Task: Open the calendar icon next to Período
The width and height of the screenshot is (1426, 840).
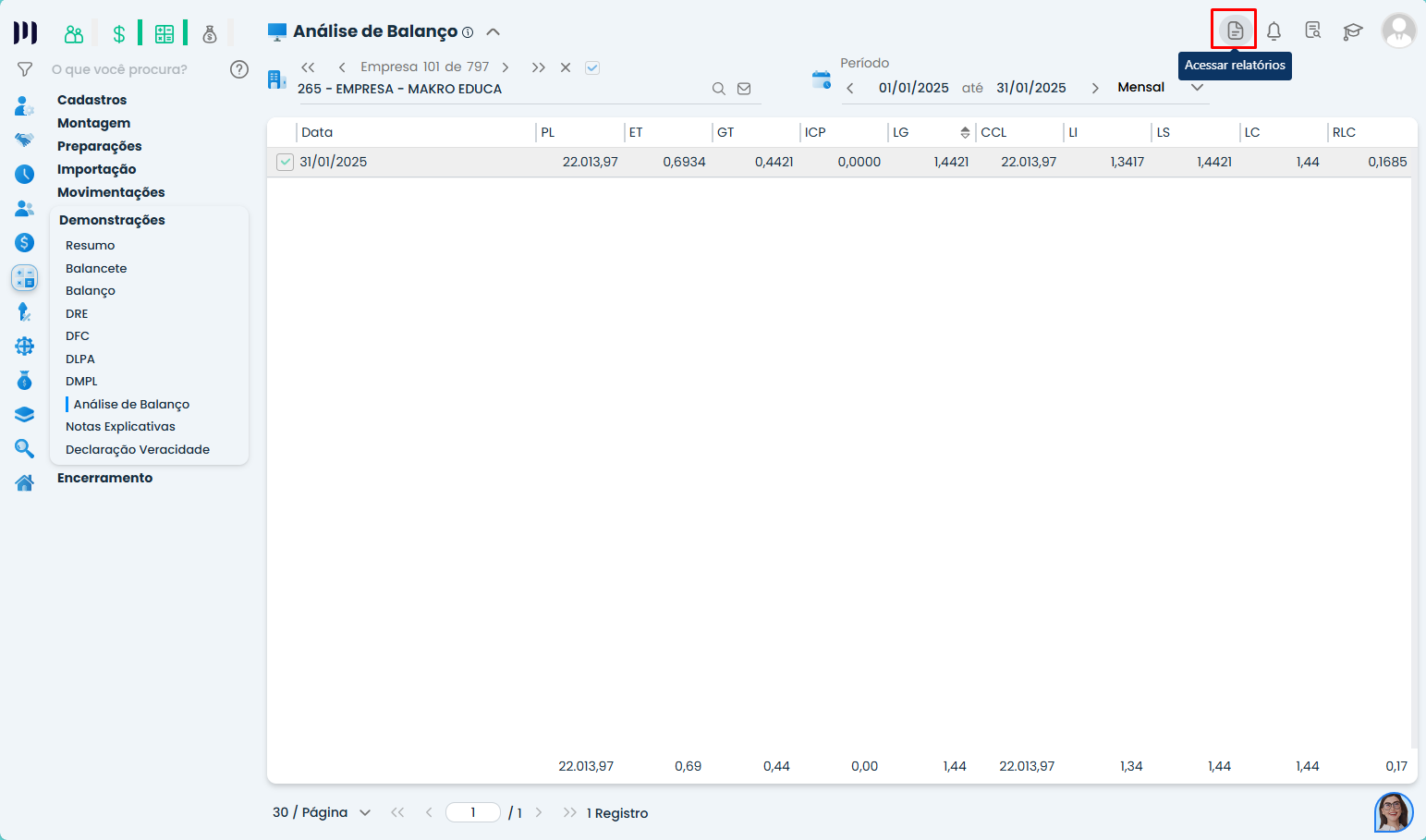Action: point(821,79)
